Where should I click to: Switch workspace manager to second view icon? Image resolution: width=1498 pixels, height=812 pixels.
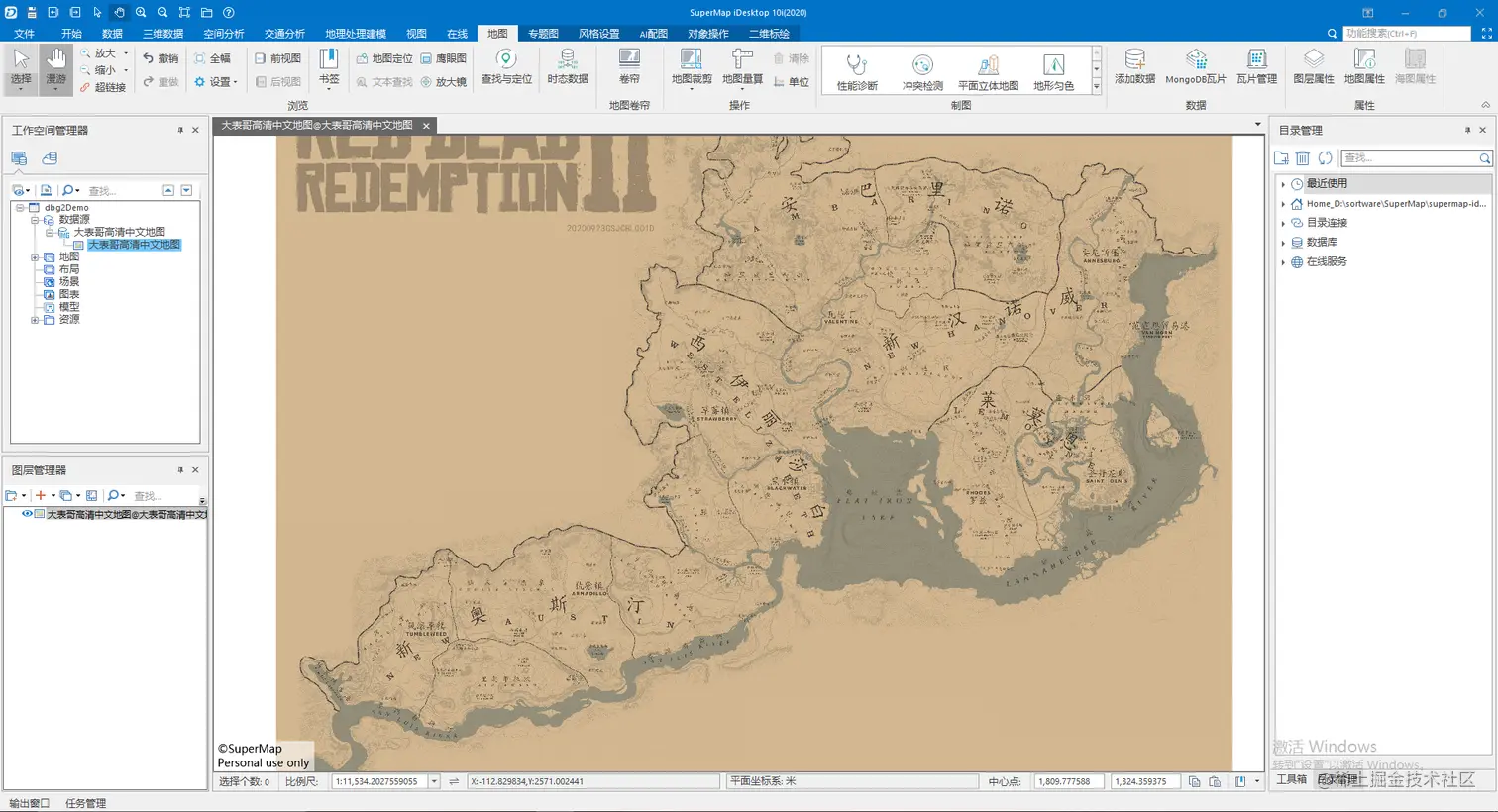click(x=50, y=158)
